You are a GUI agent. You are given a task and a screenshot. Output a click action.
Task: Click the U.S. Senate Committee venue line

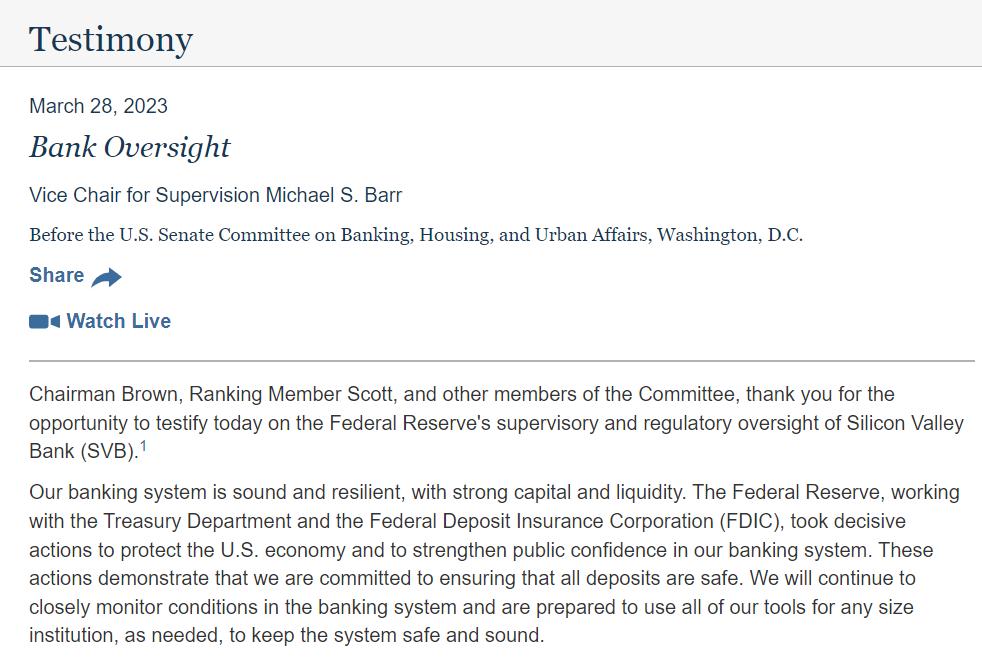pyautogui.click(x=416, y=235)
